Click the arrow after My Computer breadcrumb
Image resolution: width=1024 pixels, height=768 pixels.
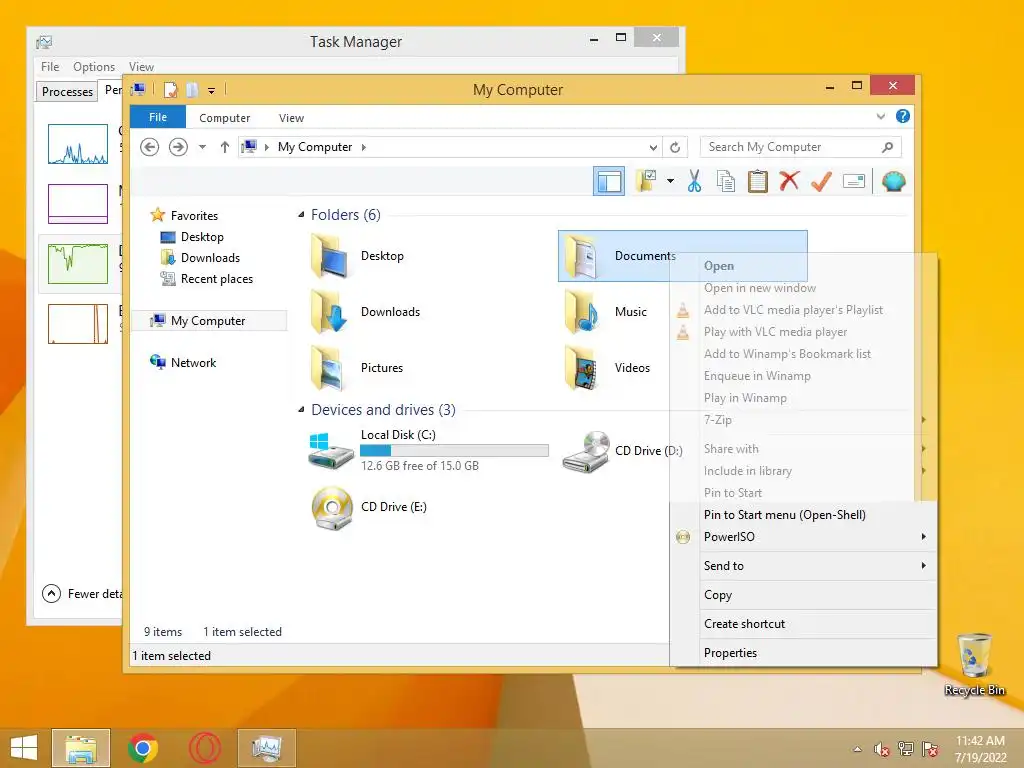[364, 147]
